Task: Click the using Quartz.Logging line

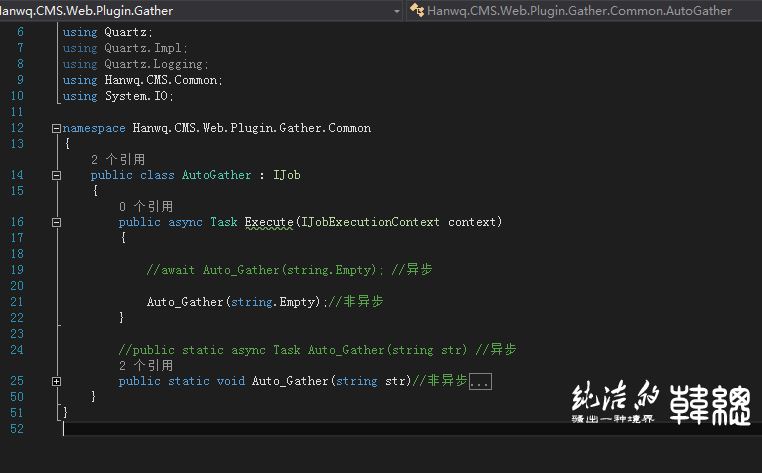Action: [134, 64]
